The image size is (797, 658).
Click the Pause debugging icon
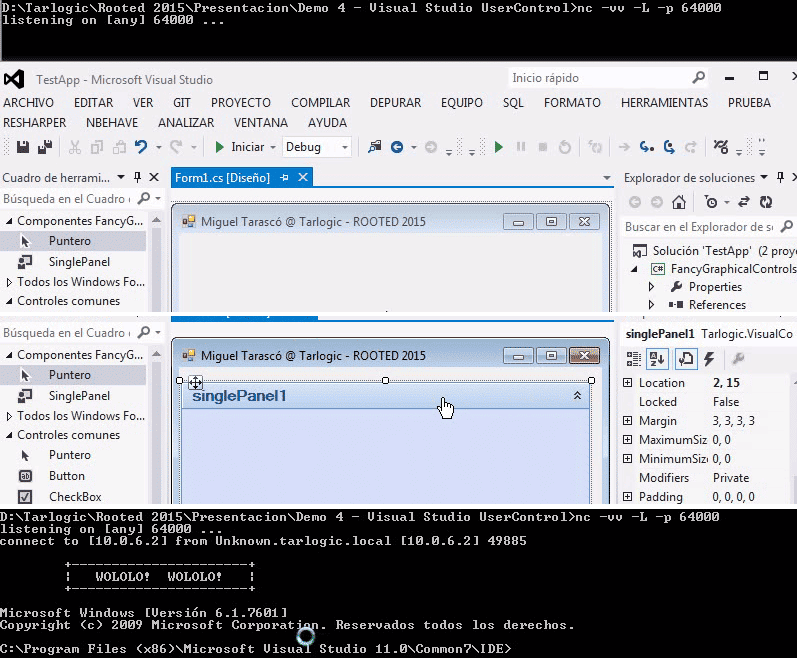coord(521,147)
